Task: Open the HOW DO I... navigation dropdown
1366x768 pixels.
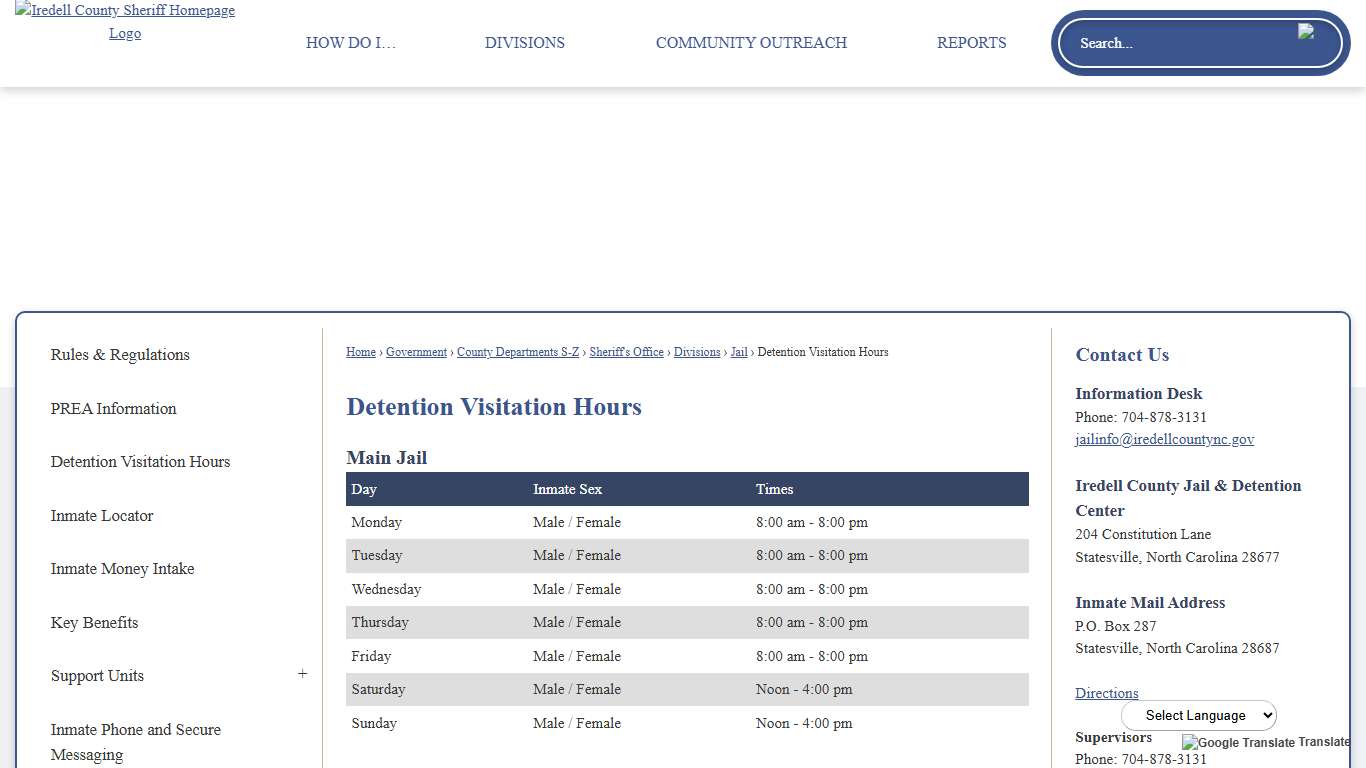Action: pos(351,43)
